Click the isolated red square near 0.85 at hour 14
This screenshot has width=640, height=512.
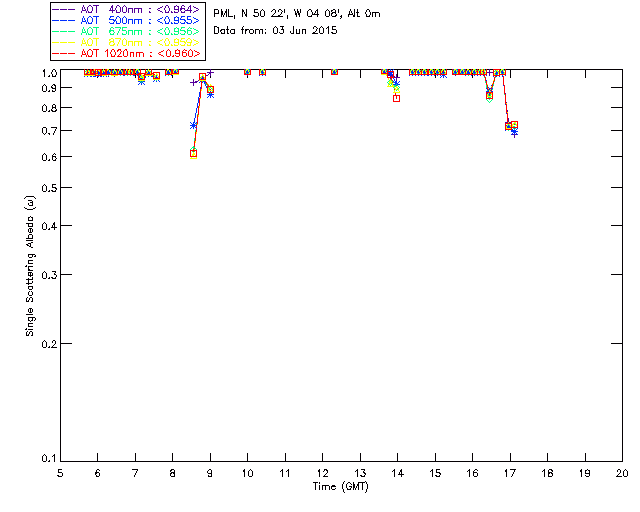point(396,98)
